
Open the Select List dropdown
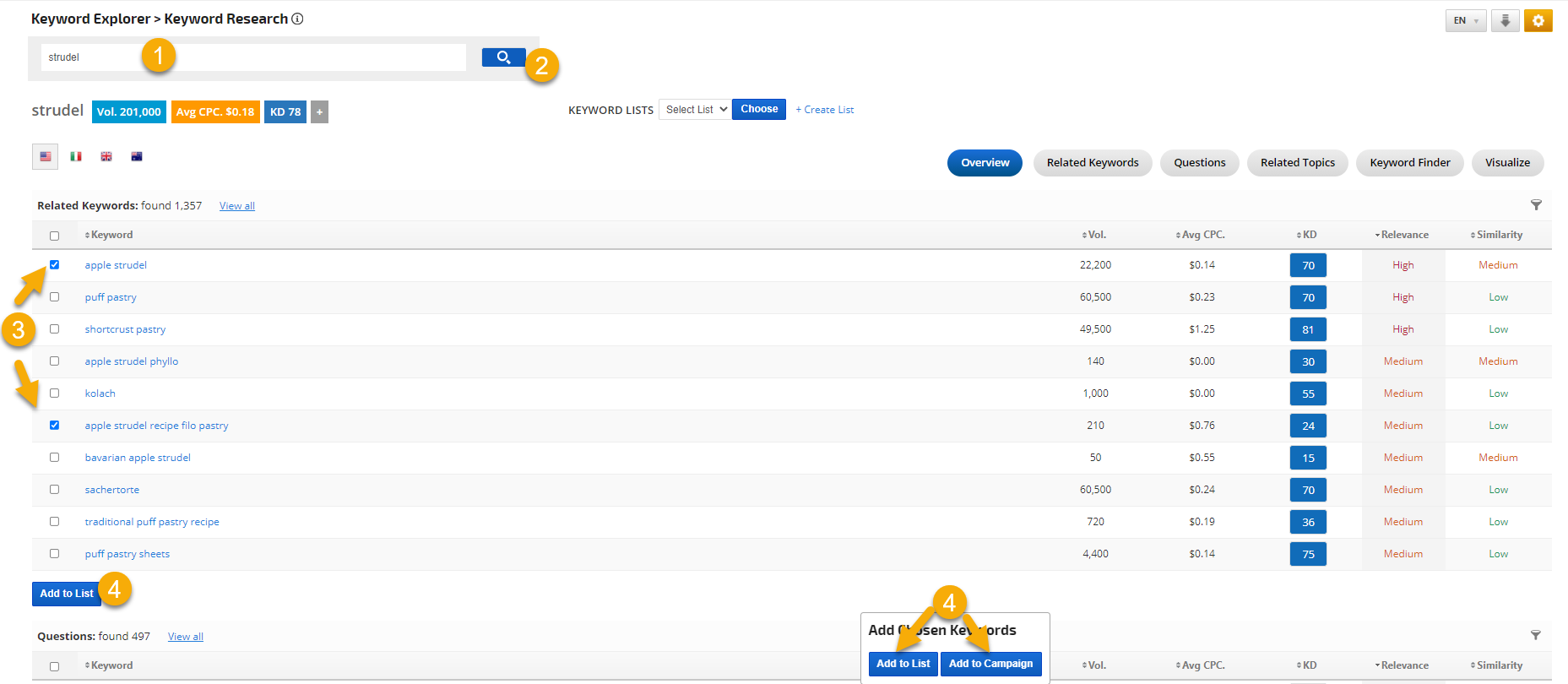[694, 110]
